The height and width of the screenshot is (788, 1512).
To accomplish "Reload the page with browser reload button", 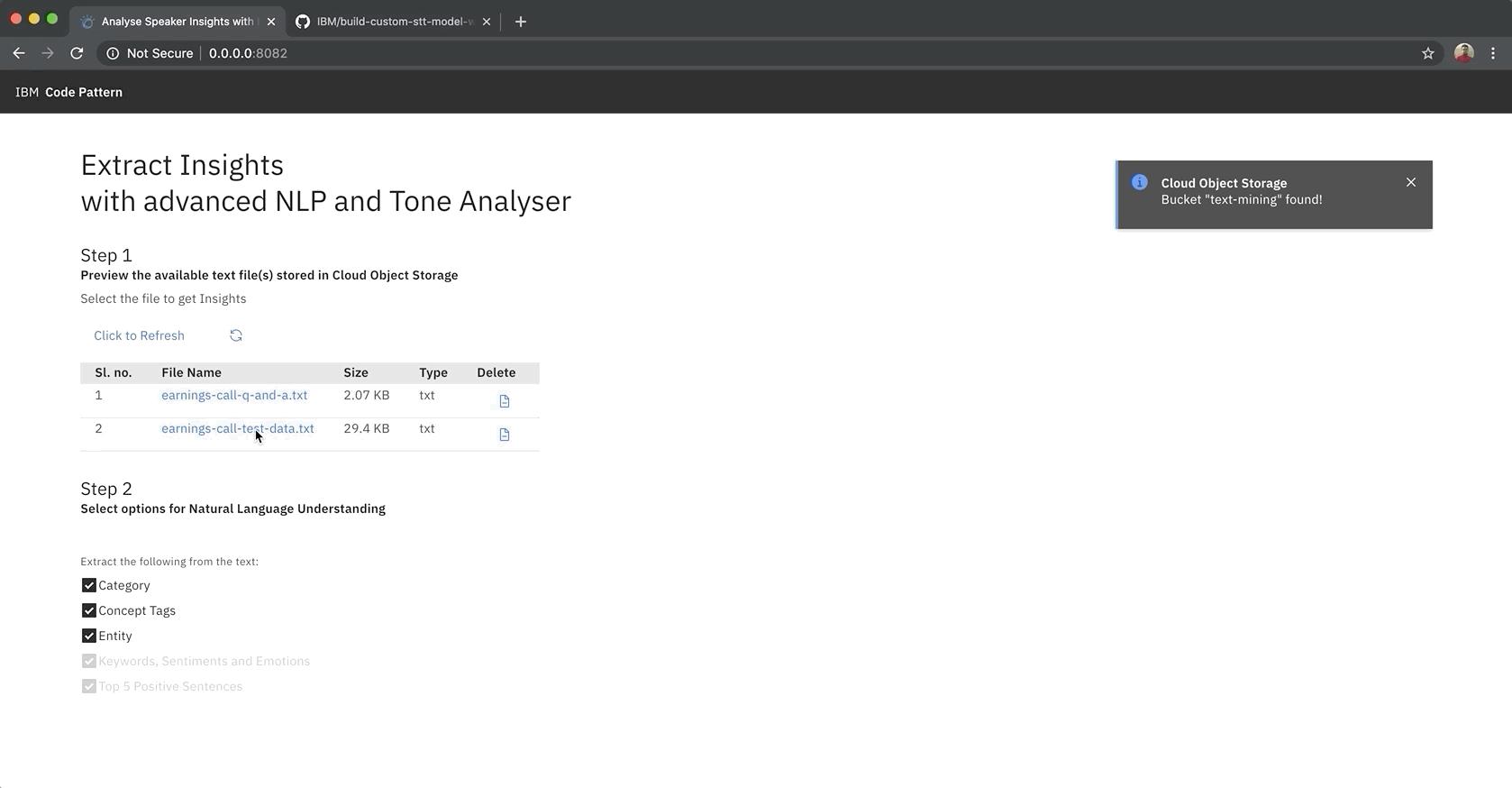I will point(77,53).
